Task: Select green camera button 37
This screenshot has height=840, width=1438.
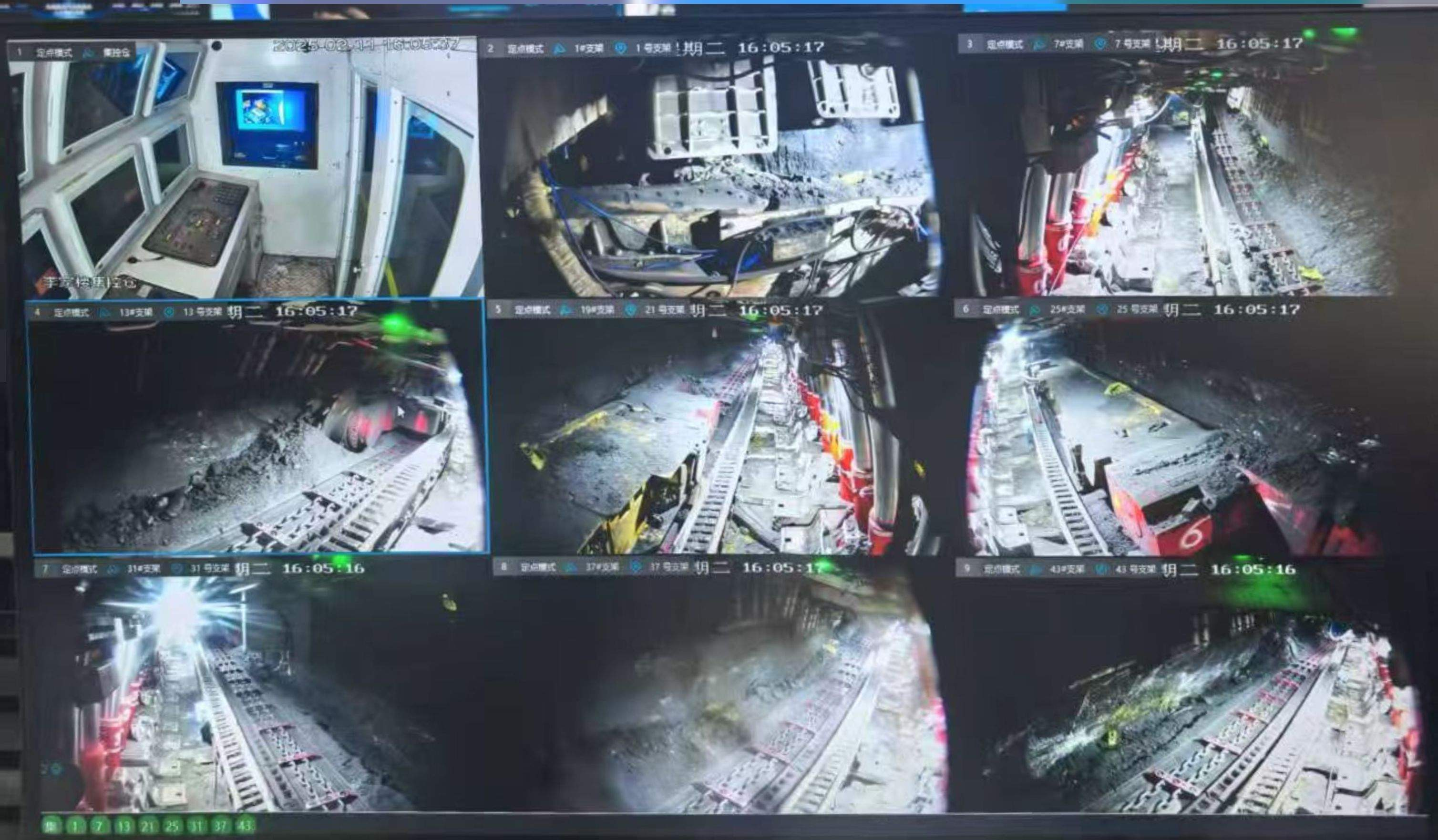Action: coord(220,825)
